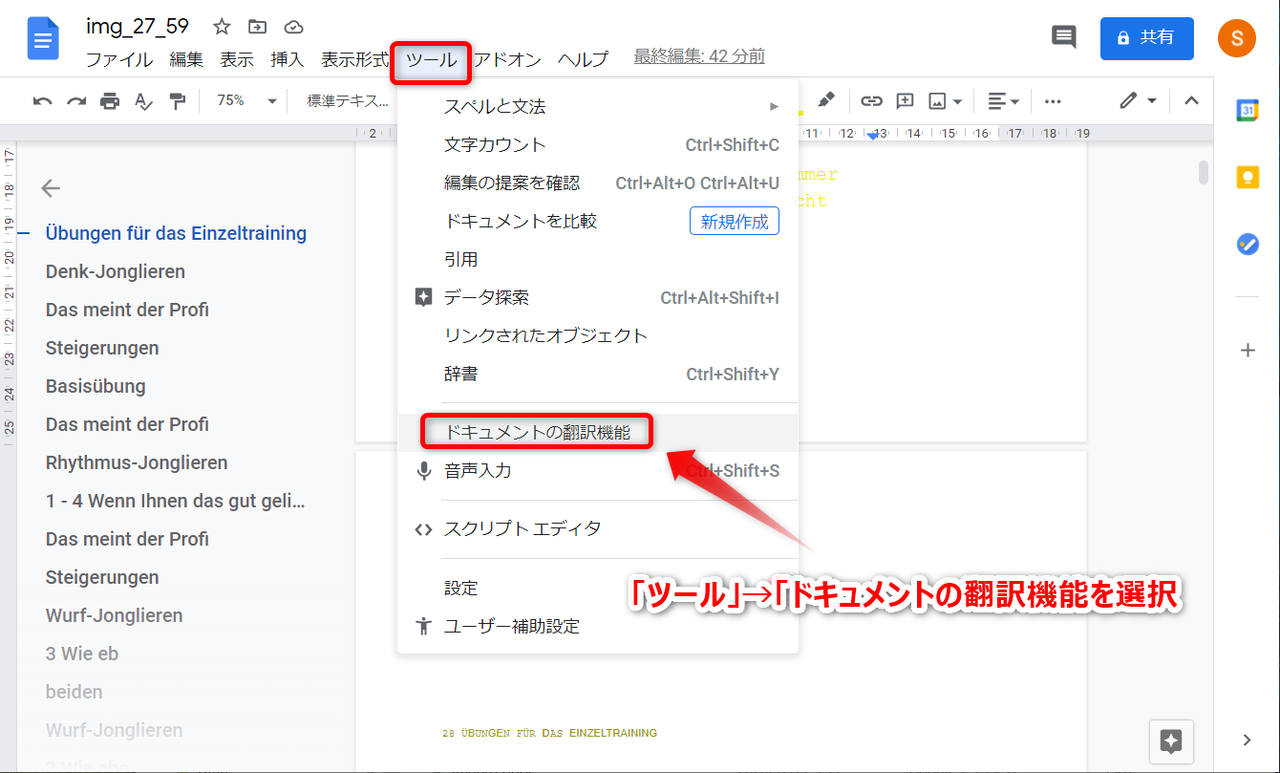Close outline with the back arrow
The width and height of the screenshot is (1280, 773).
51,188
